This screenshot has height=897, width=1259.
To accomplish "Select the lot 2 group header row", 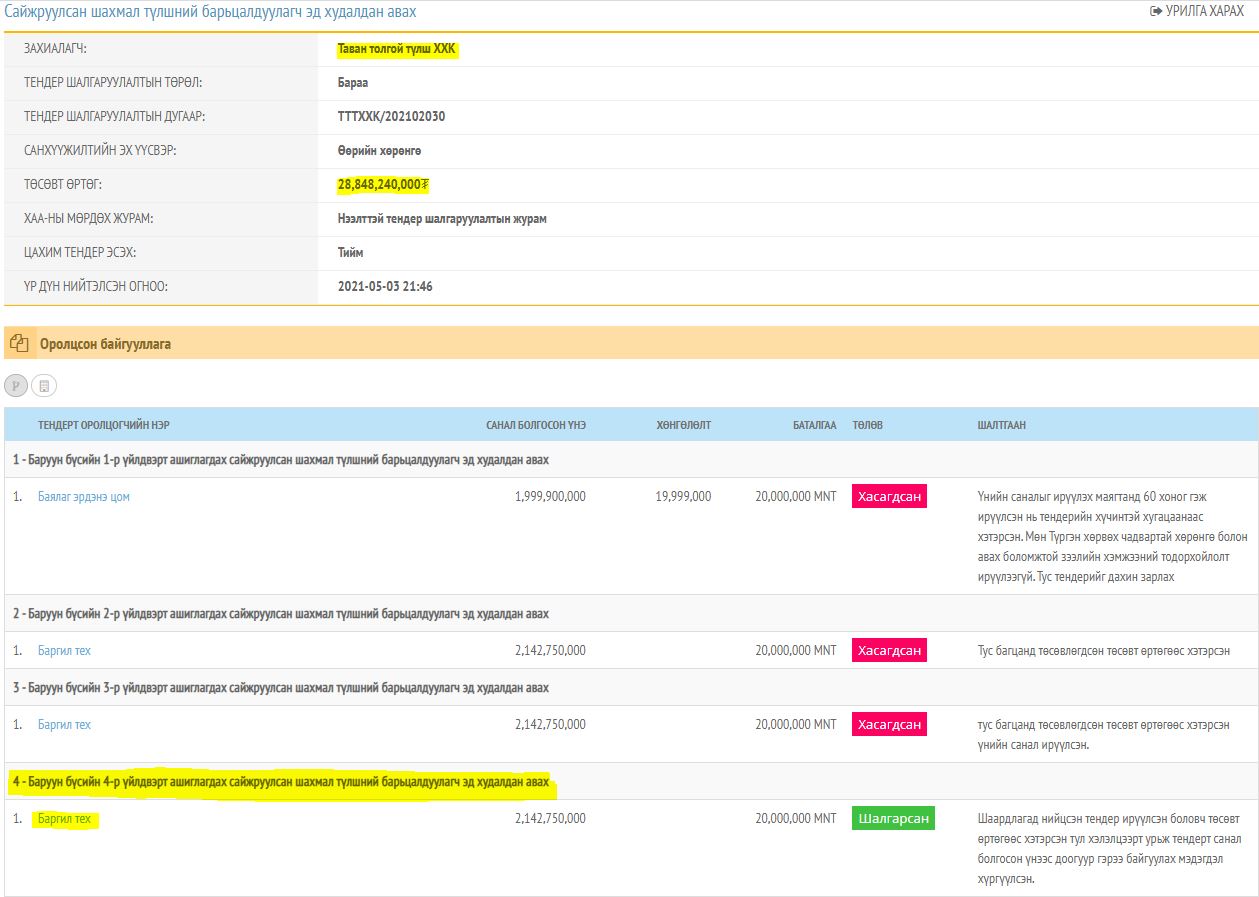I will pyautogui.click(x=281, y=614).
